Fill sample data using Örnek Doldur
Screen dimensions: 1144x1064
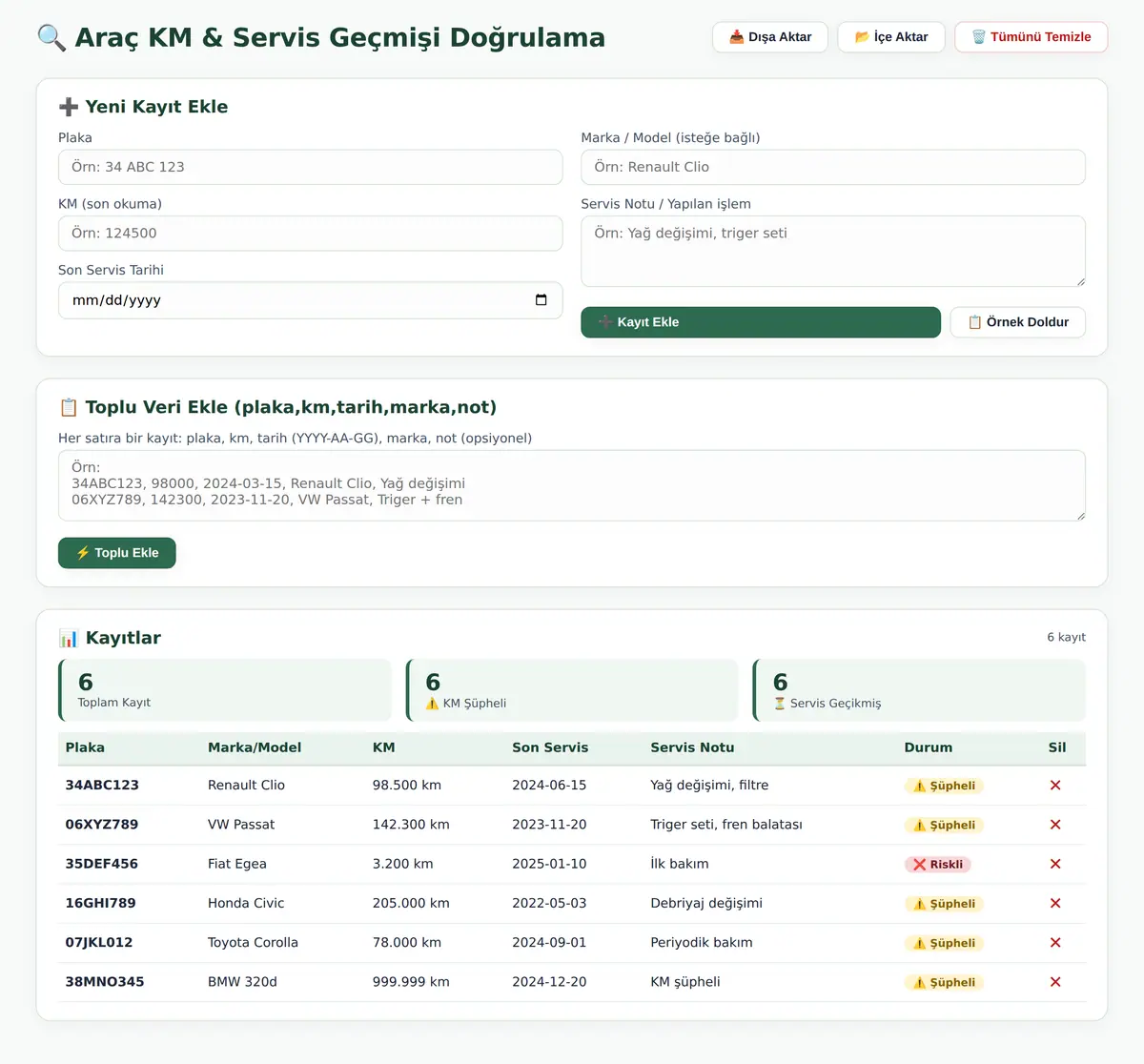[1018, 322]
